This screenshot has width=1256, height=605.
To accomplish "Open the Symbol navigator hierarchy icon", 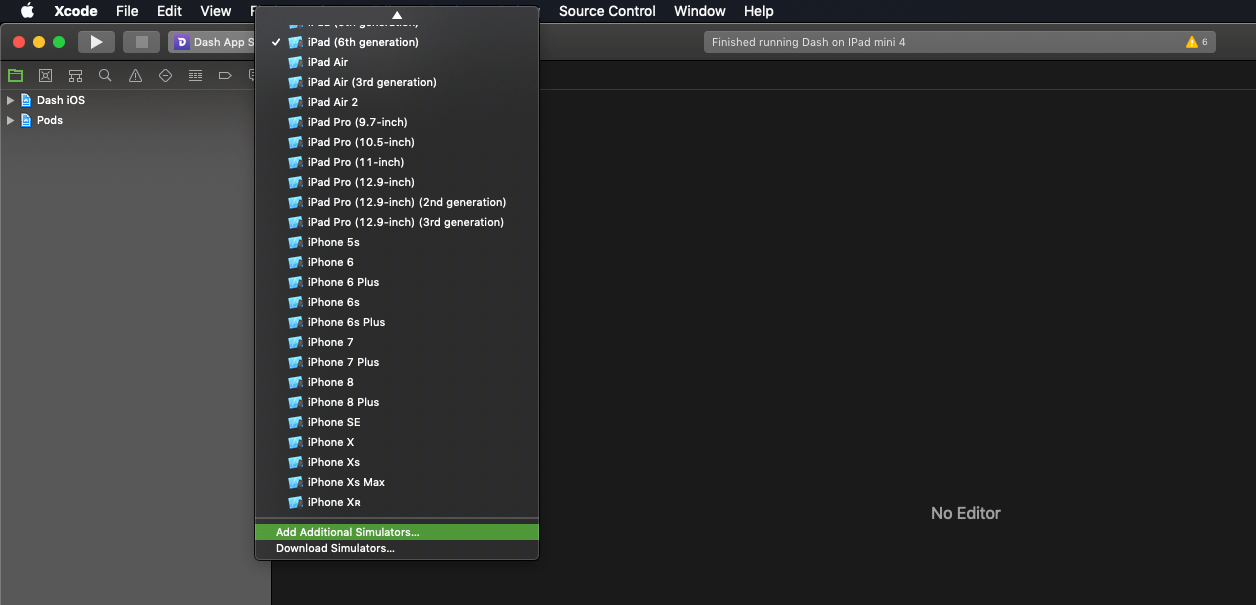I will point(75,75).
